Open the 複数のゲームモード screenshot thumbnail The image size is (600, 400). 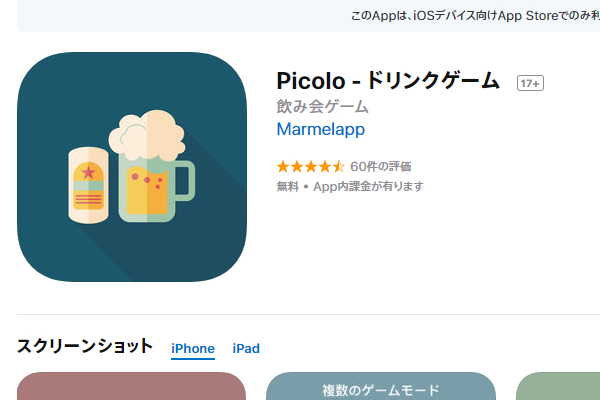pos(381,386)
